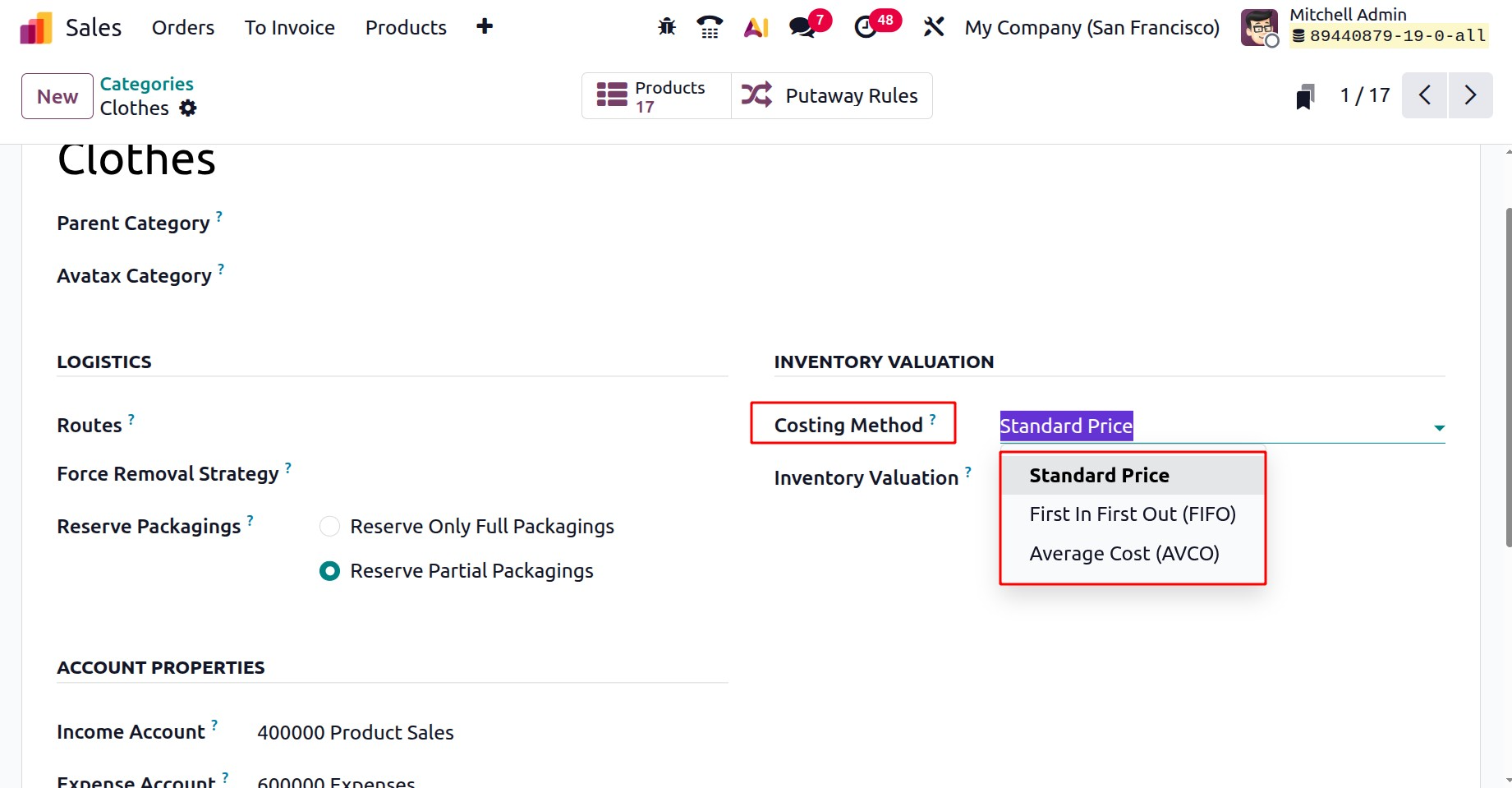The width and height of the screenshot is (1512, 788).
Task: Click the tools wrench-screwdriver icon
Action: [933, 27]
